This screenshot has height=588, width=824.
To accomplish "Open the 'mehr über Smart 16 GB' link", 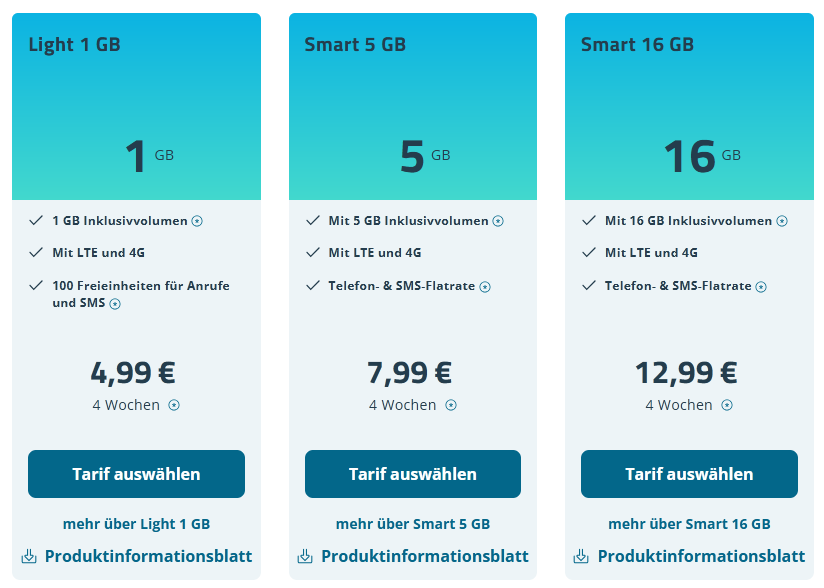I will (x=689, y=524).
